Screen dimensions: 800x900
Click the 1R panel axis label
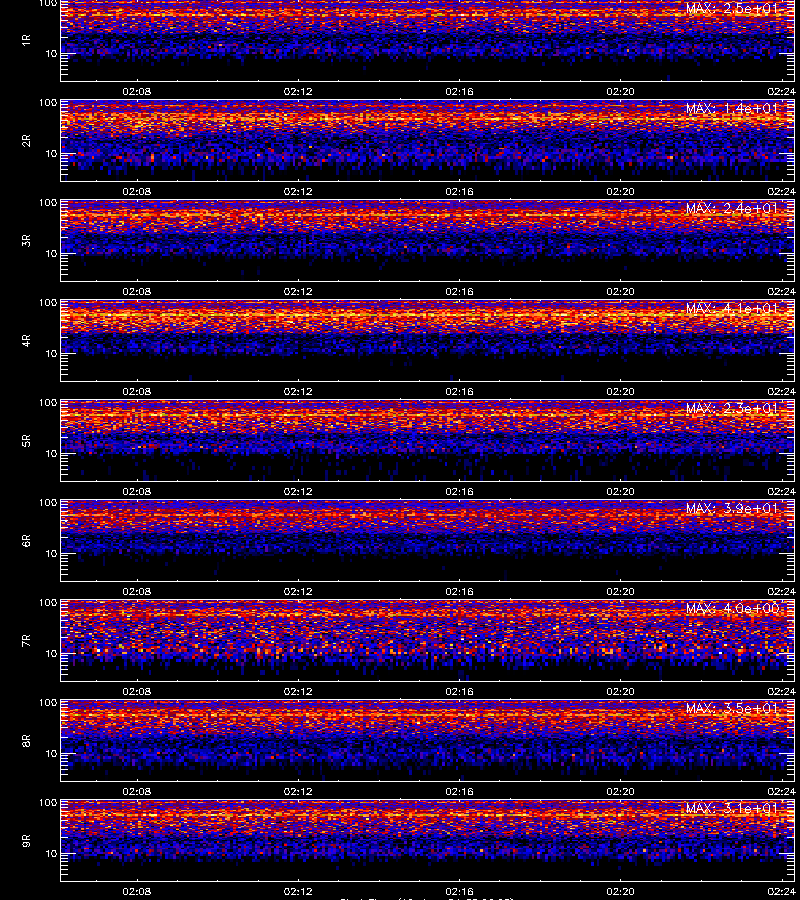coord(26,40)
